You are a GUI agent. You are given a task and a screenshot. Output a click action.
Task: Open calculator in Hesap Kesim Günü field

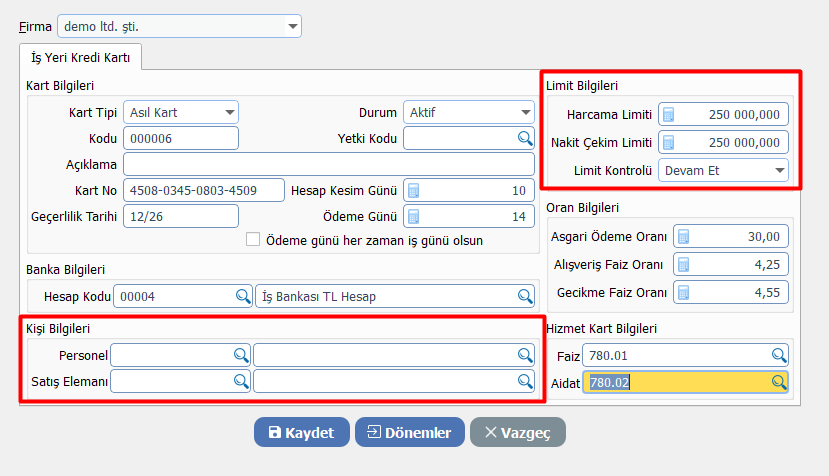tap(414, 190)
